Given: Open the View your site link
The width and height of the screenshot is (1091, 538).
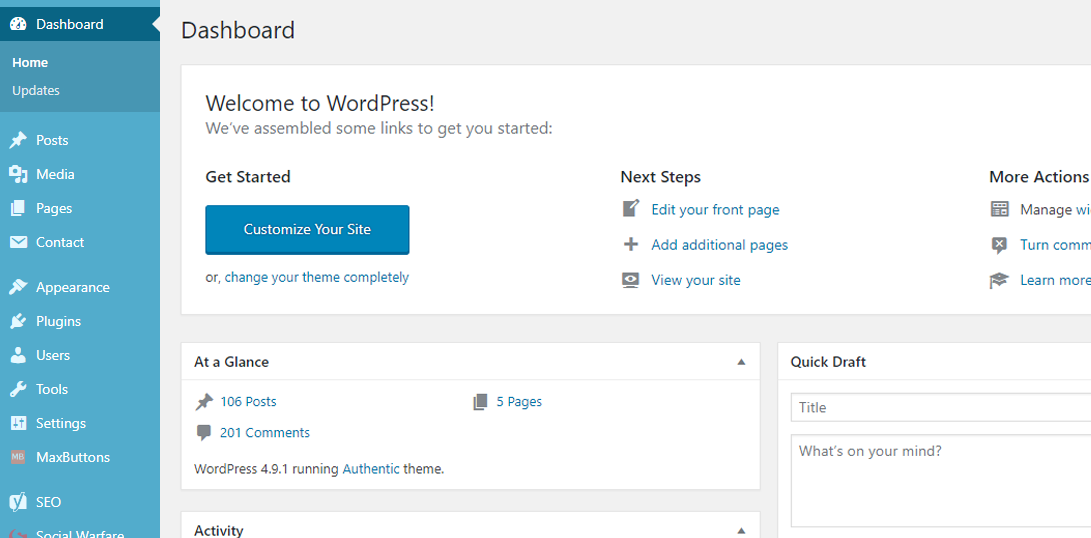Looking at the screenshot, I should coord(696,280).
